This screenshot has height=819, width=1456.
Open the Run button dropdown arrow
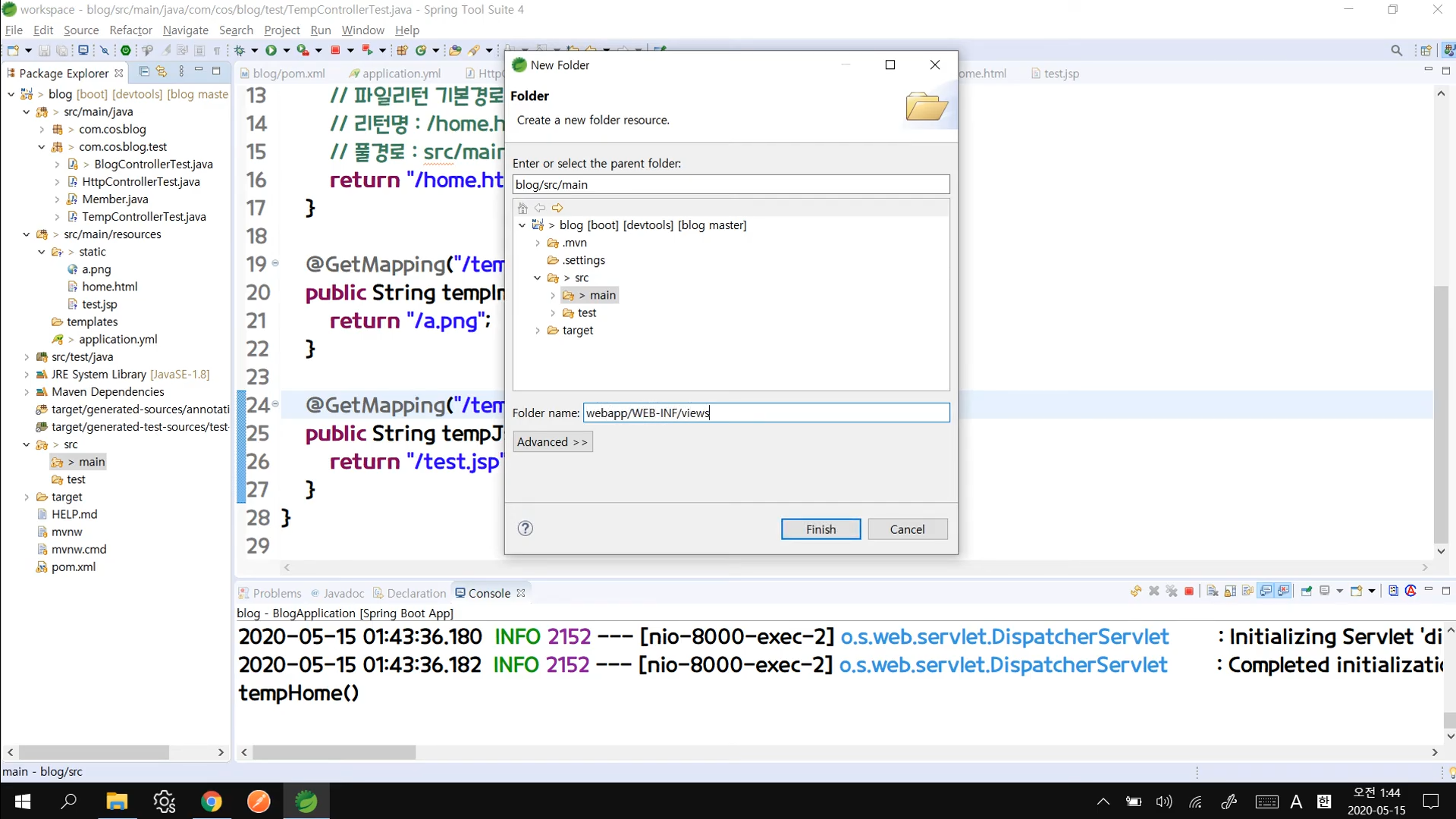coord(287,50)
